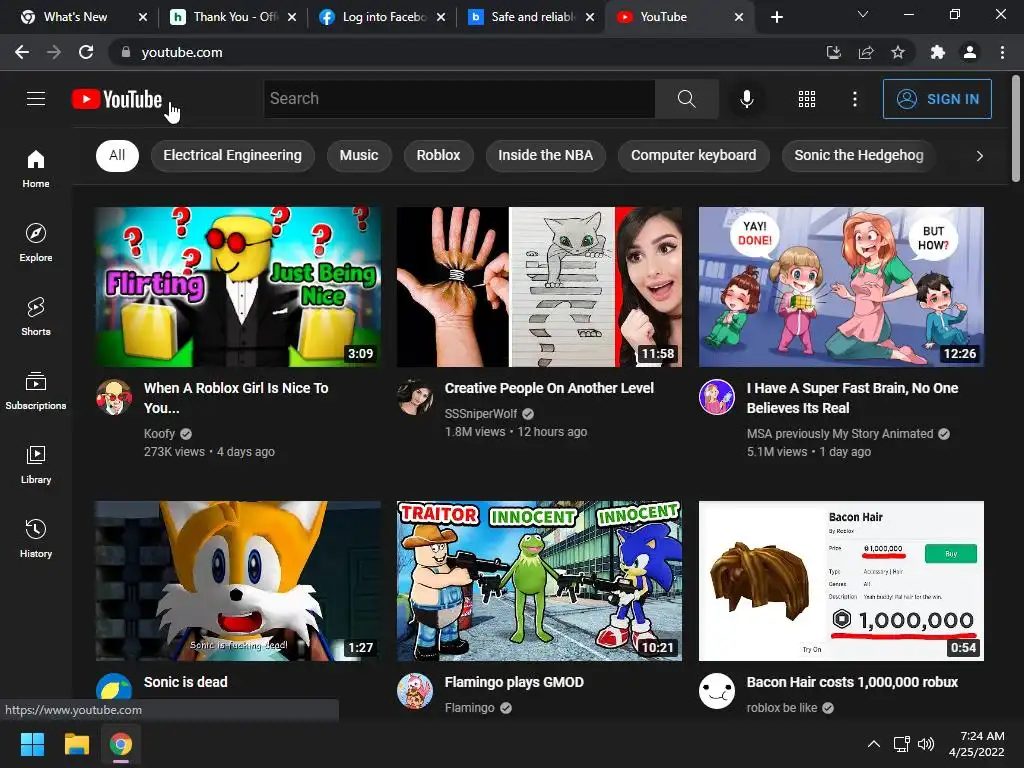Select the Roblox filter chip
The width and height of the screenshot is (1024, 768).
pyautogui.click(x=438, y=155)
